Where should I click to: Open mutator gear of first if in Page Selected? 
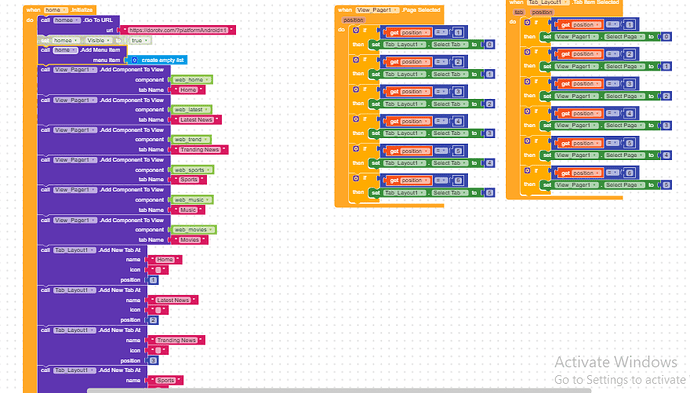coord(356,30)
